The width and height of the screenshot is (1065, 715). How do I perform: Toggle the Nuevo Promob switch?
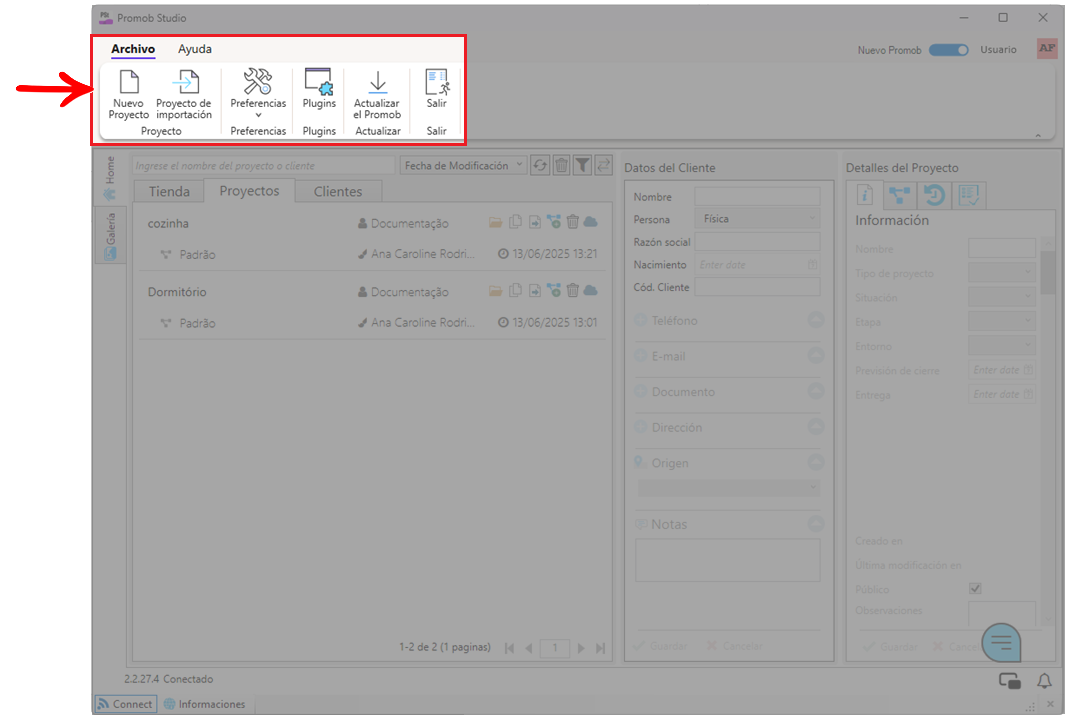click(x=948, y=50)
